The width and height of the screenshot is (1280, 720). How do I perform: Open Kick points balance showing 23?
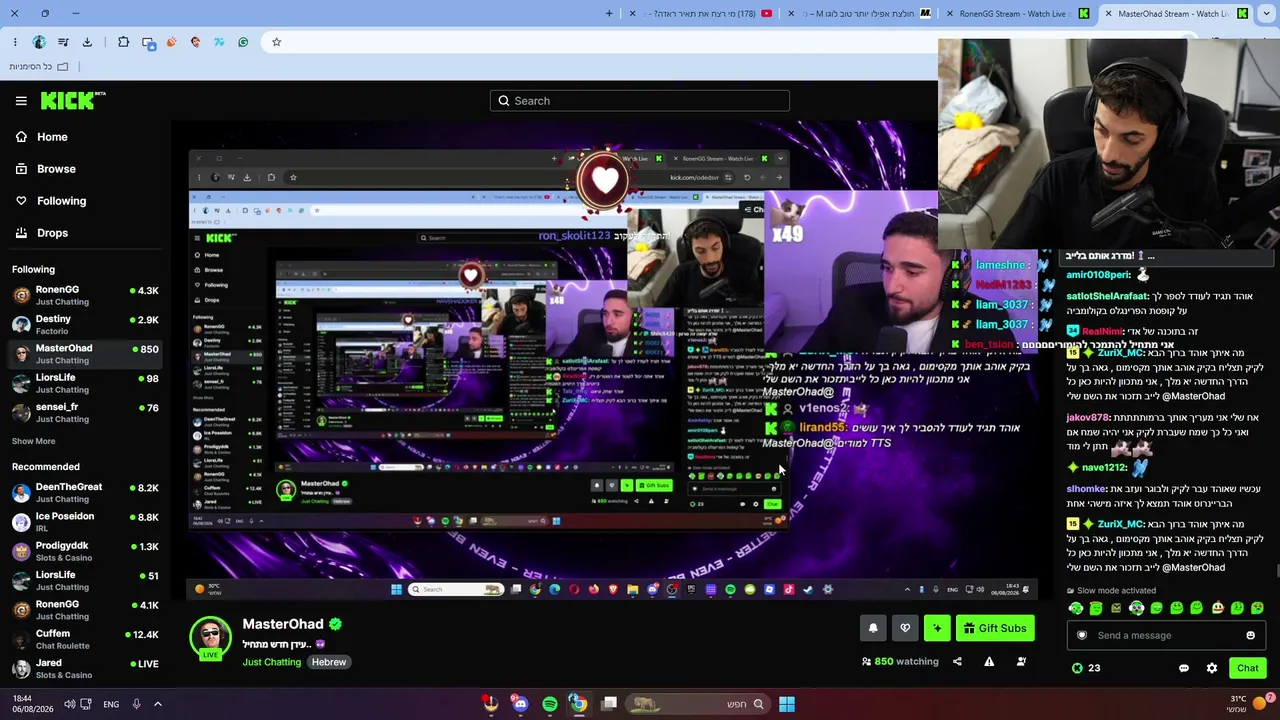pyautogui.click(x=1086, y=668)
